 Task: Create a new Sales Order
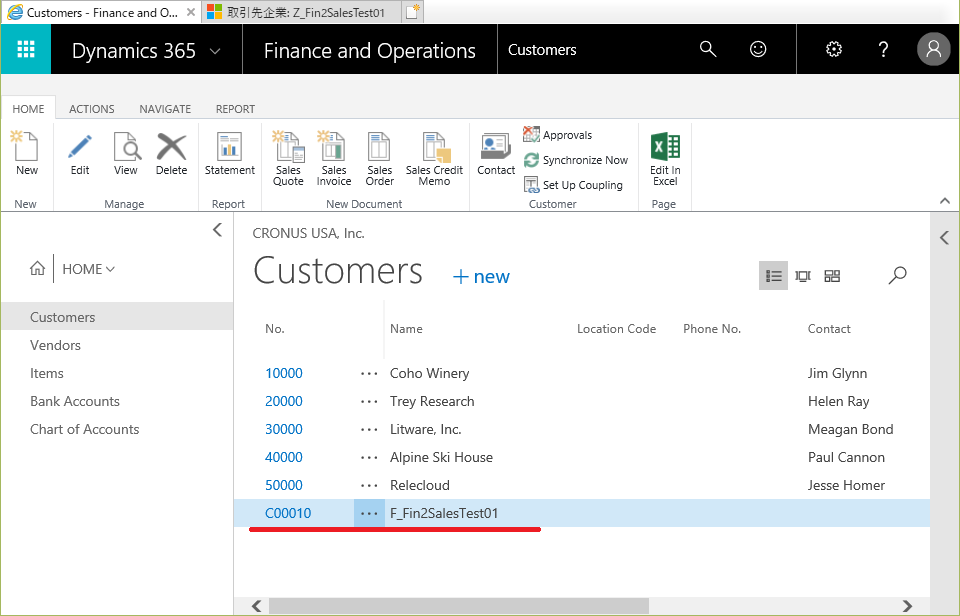380,159
